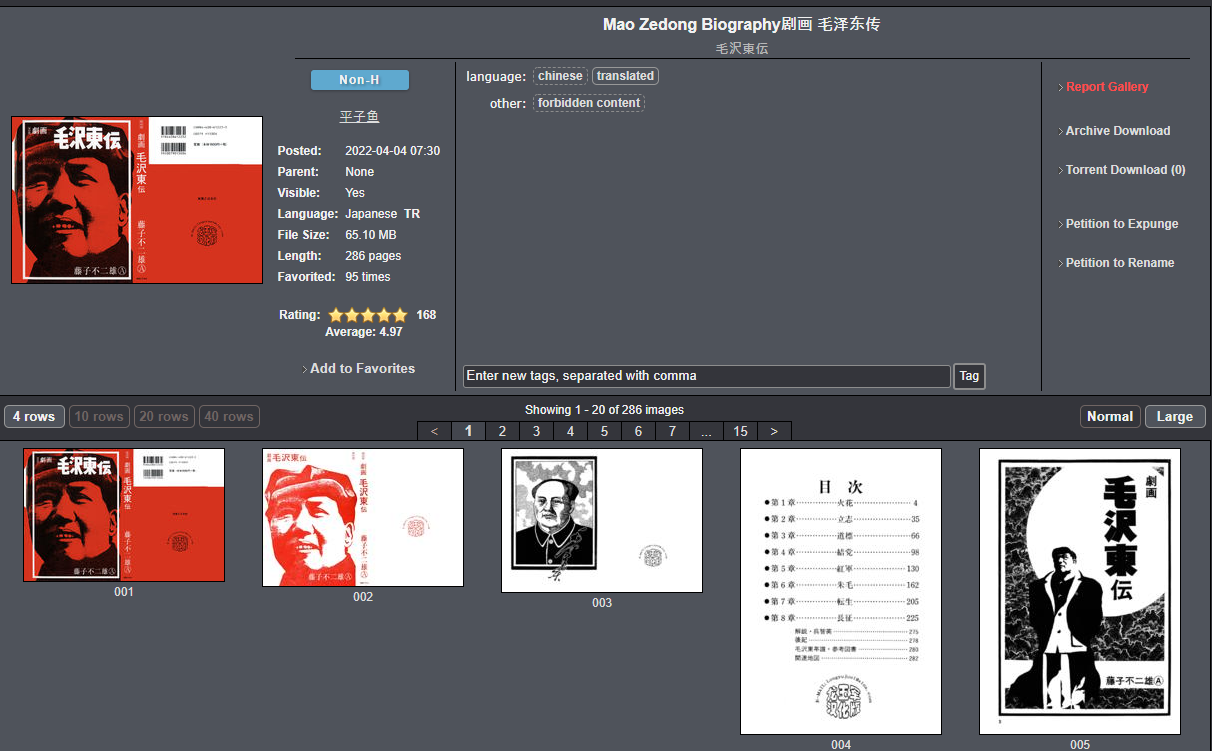This screenshot has height=751, width=1212.
Task: Click the rating count 168
Action: pyautogui.click(x=426, y=315)
